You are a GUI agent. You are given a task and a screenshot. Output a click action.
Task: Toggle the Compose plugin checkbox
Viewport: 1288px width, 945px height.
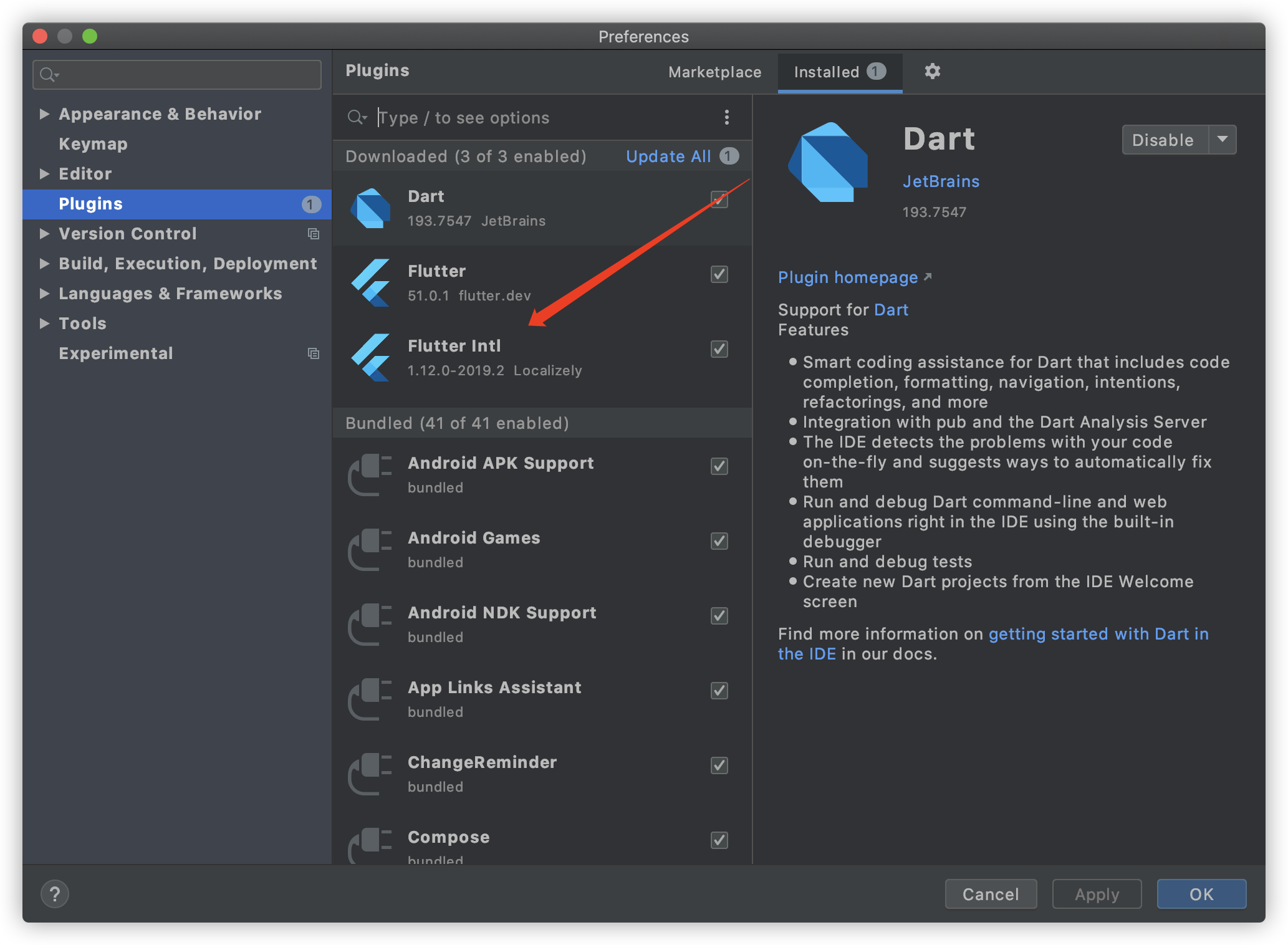[x=719, y=840]
